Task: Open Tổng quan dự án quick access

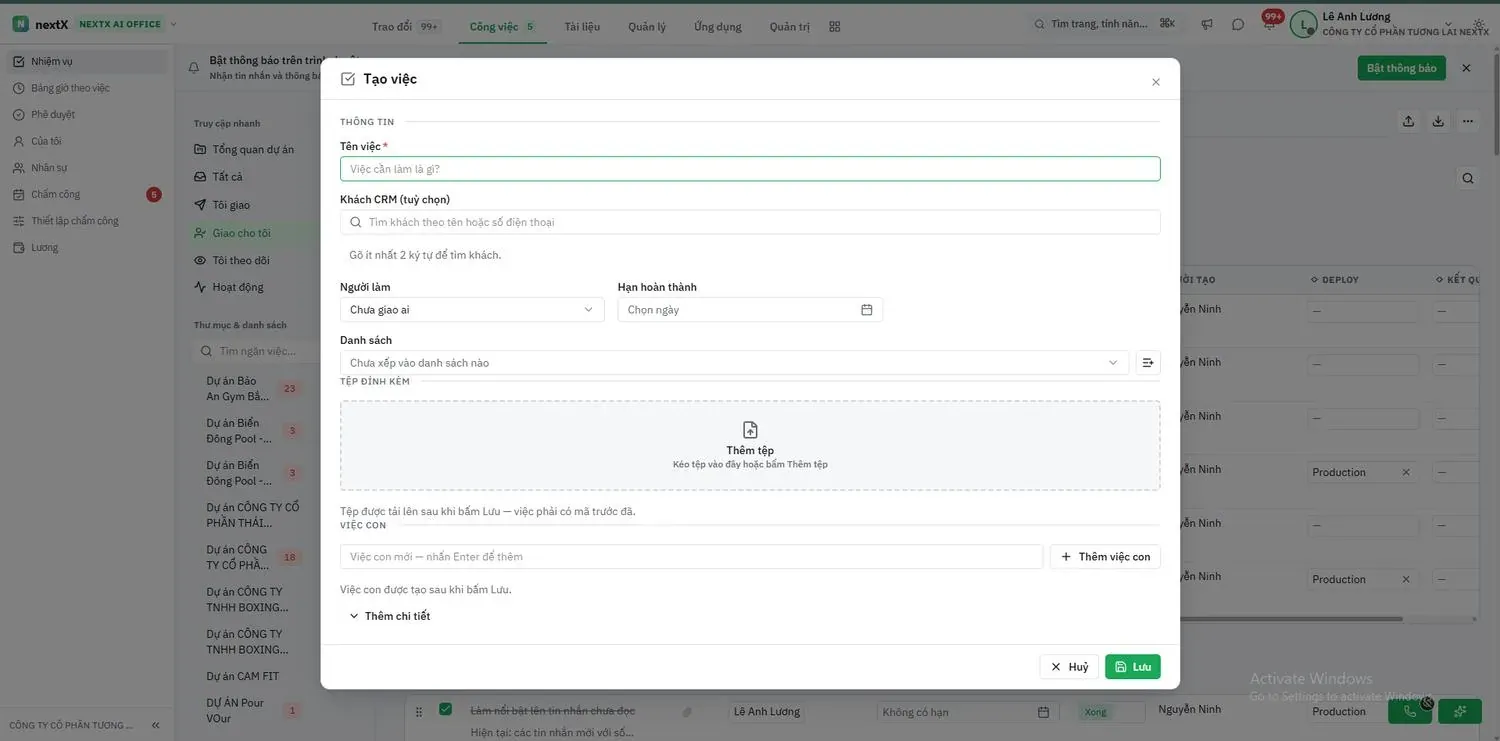Action: [x=253, y=149]
